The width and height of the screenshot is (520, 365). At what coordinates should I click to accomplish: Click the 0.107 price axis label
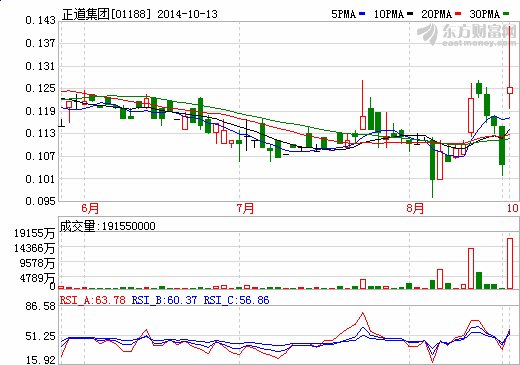pyautogui.click(x=40, y=156)
